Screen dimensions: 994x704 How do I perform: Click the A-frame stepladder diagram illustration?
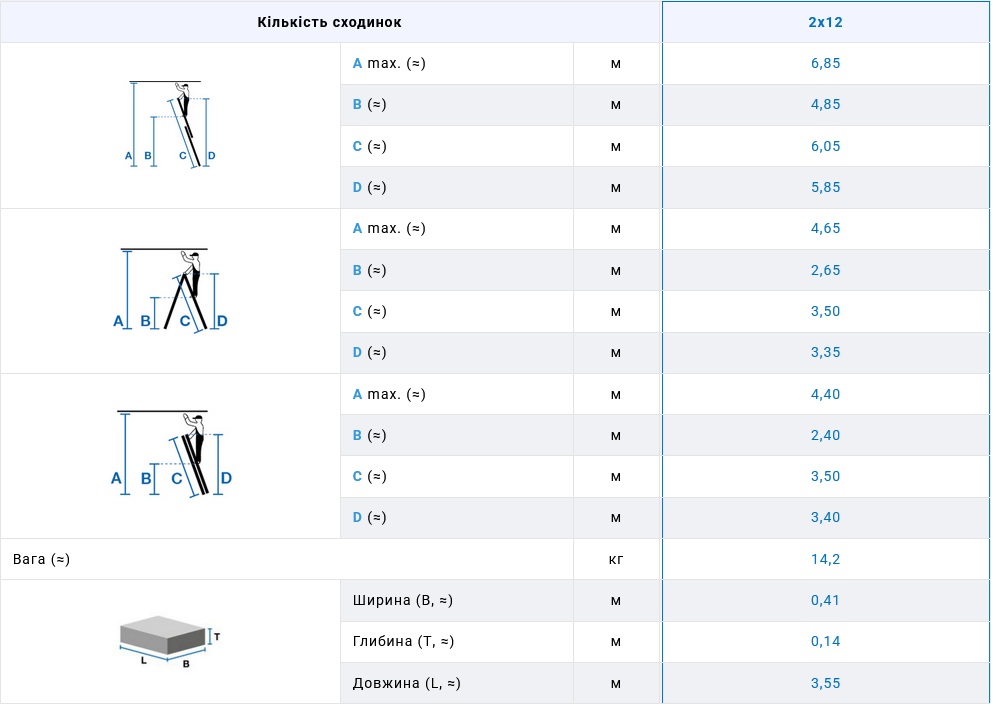coord(170,290)
